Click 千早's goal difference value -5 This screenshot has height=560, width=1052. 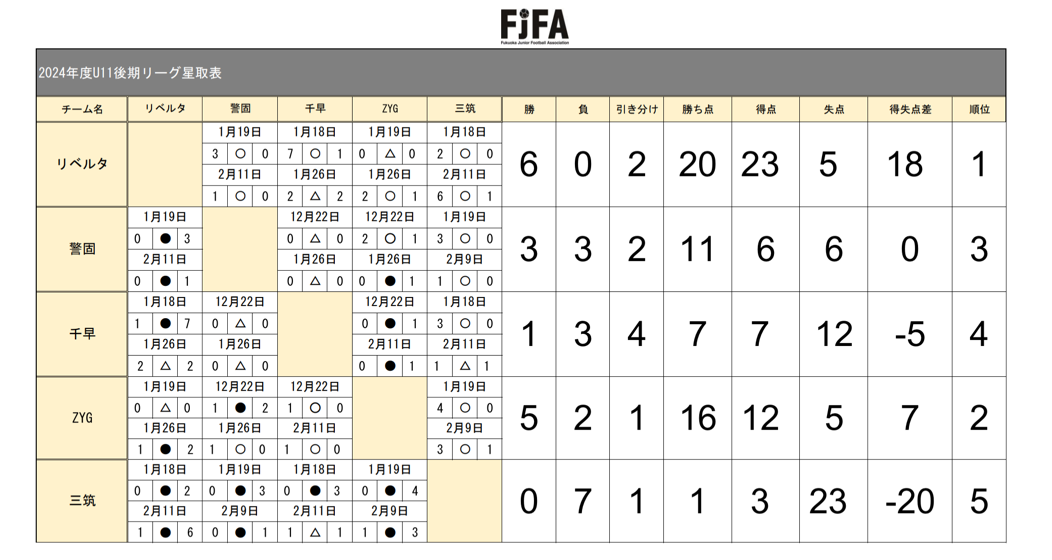coord(910,333)
